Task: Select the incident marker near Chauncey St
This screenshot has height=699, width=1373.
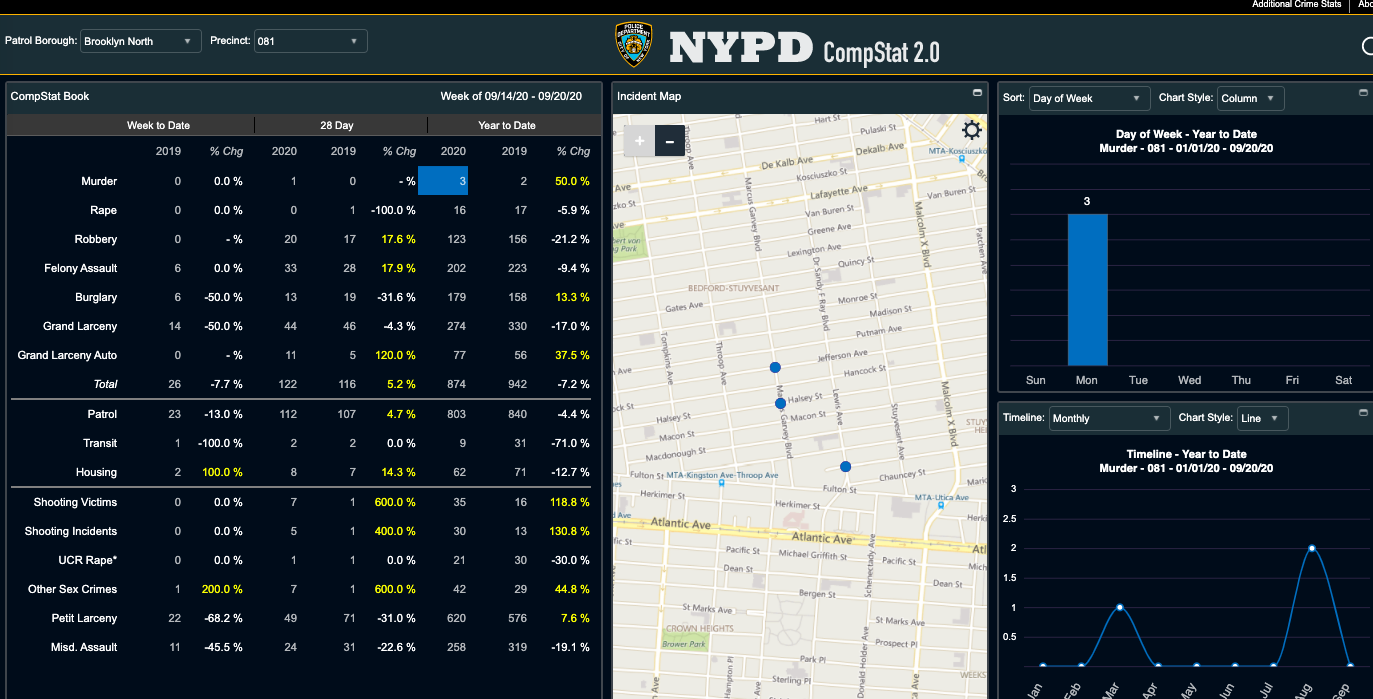Action: coord(845,467)
